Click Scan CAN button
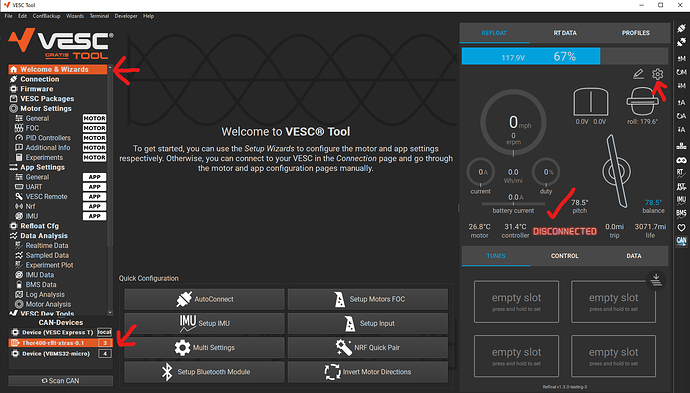This screenshot has height=393, width=690. click(x=61, y=381)
